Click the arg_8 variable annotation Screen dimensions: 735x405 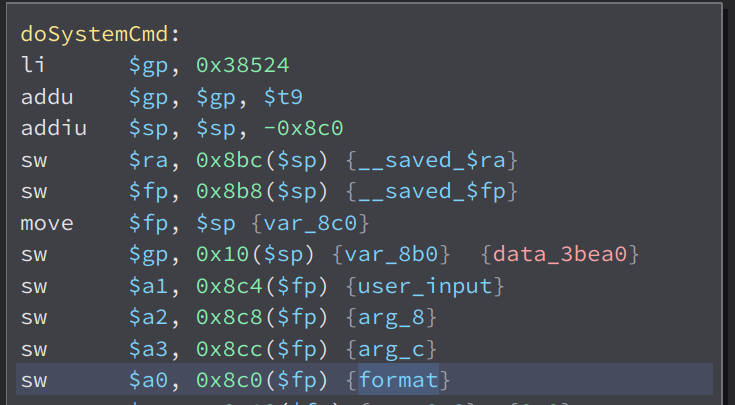coord(391,317)
